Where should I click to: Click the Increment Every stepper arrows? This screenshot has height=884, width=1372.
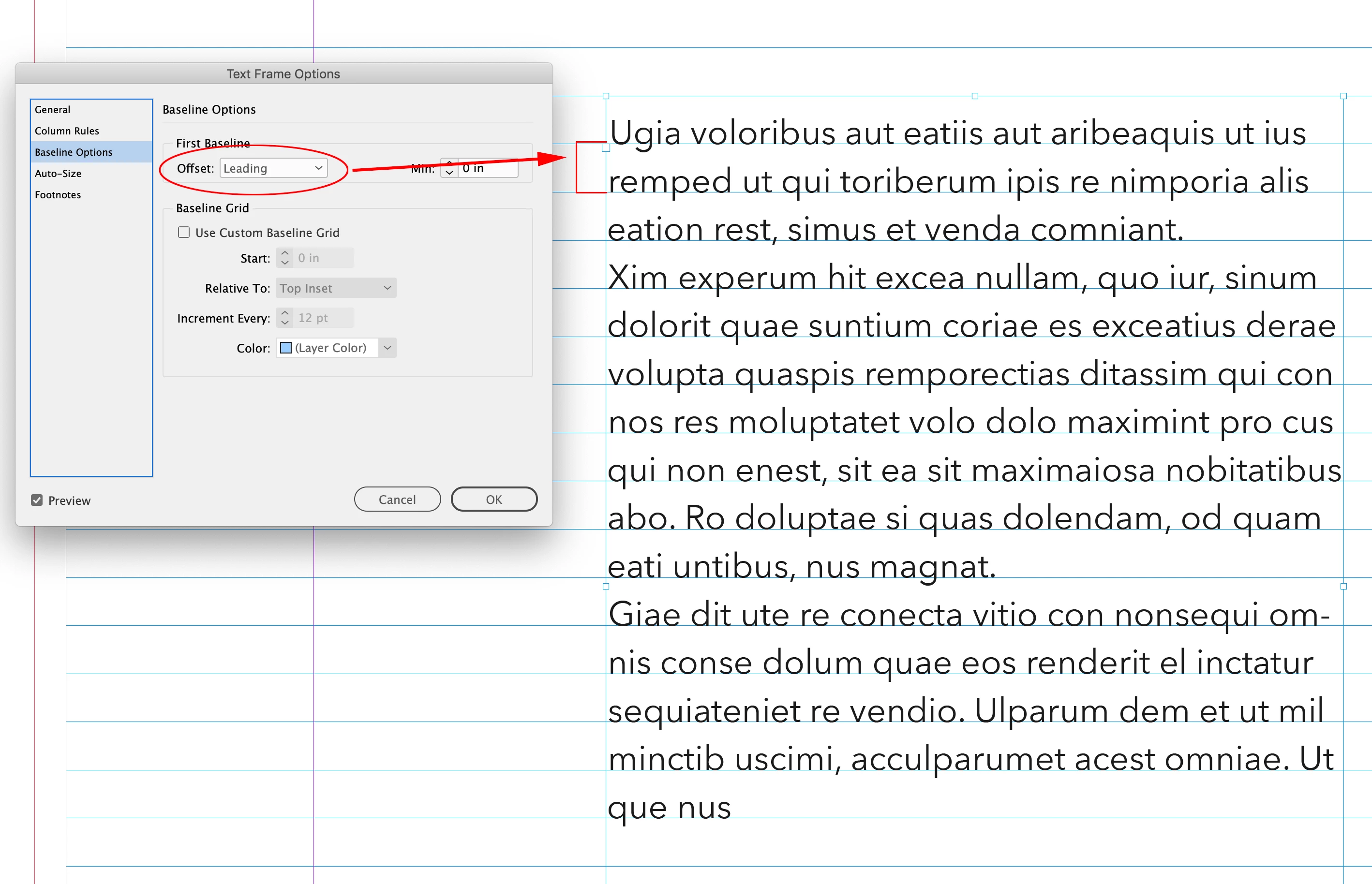click(x=285, y=317)
